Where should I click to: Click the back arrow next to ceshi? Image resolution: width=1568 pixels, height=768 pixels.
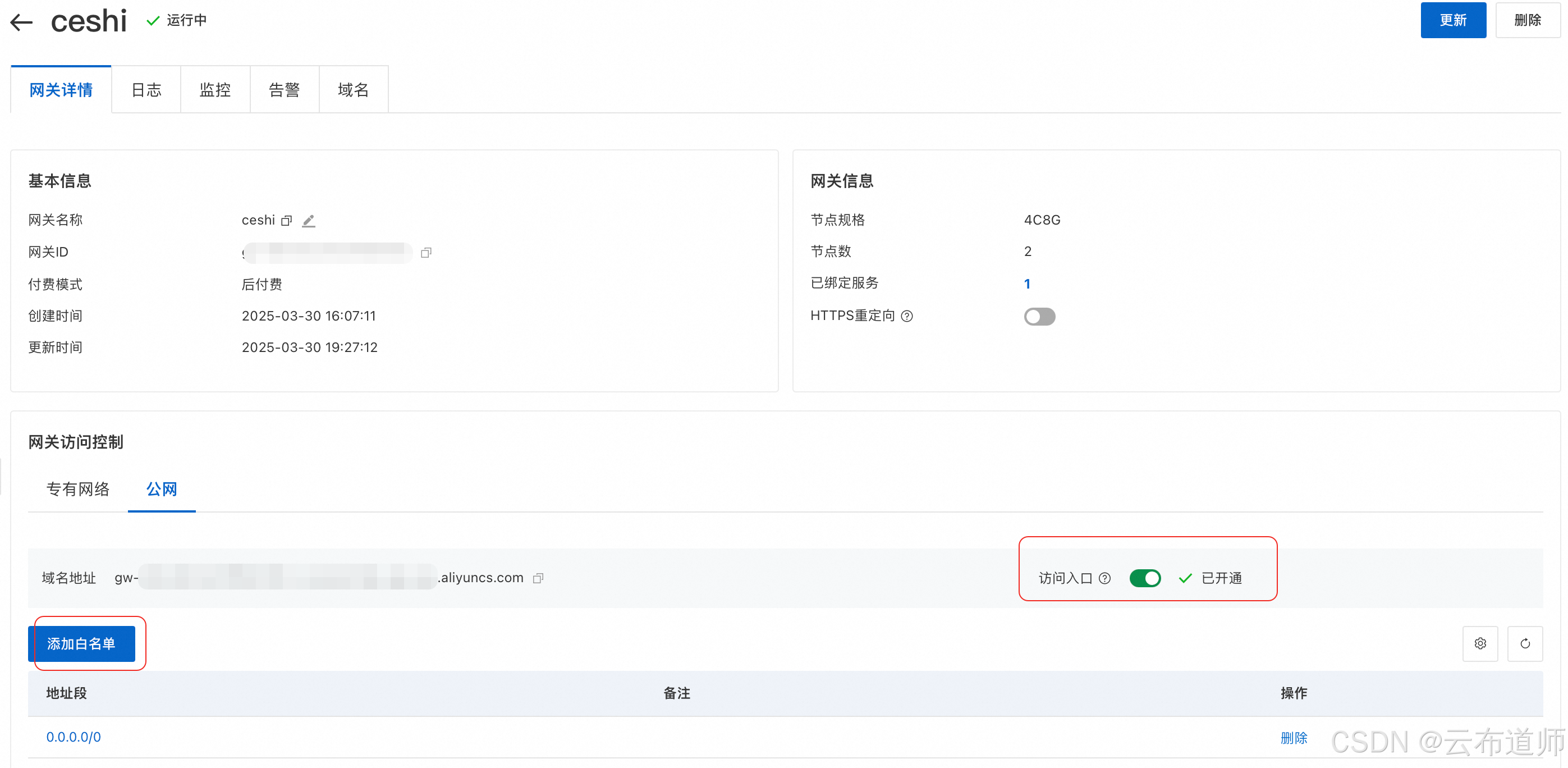(22, 22)
